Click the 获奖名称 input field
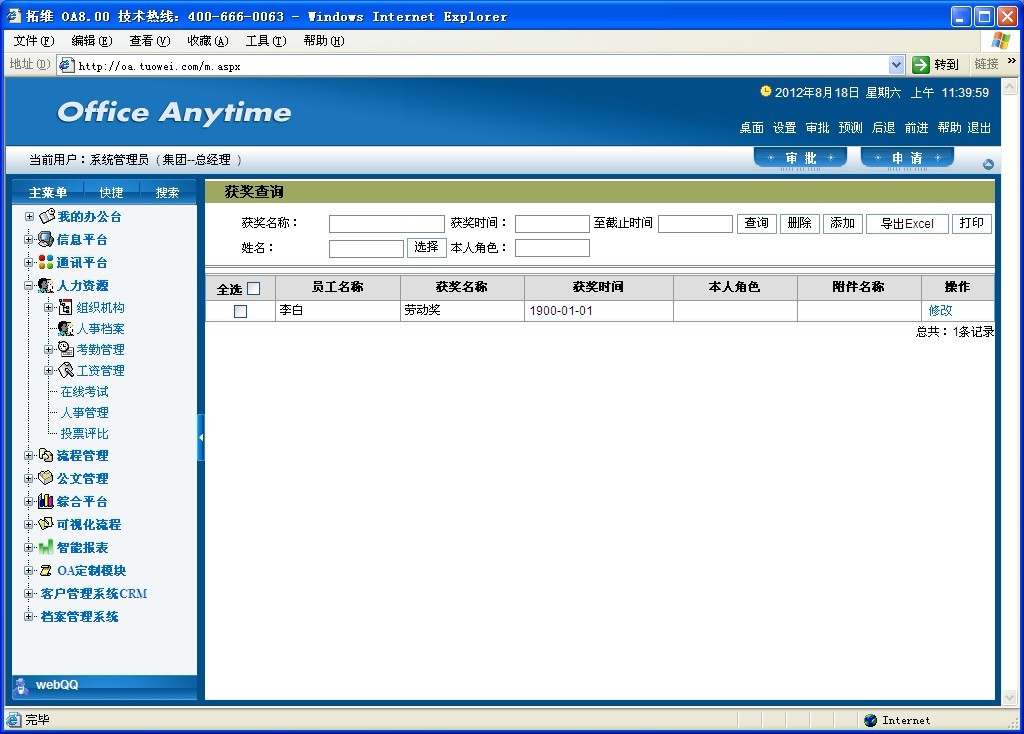 pos(386,224)
